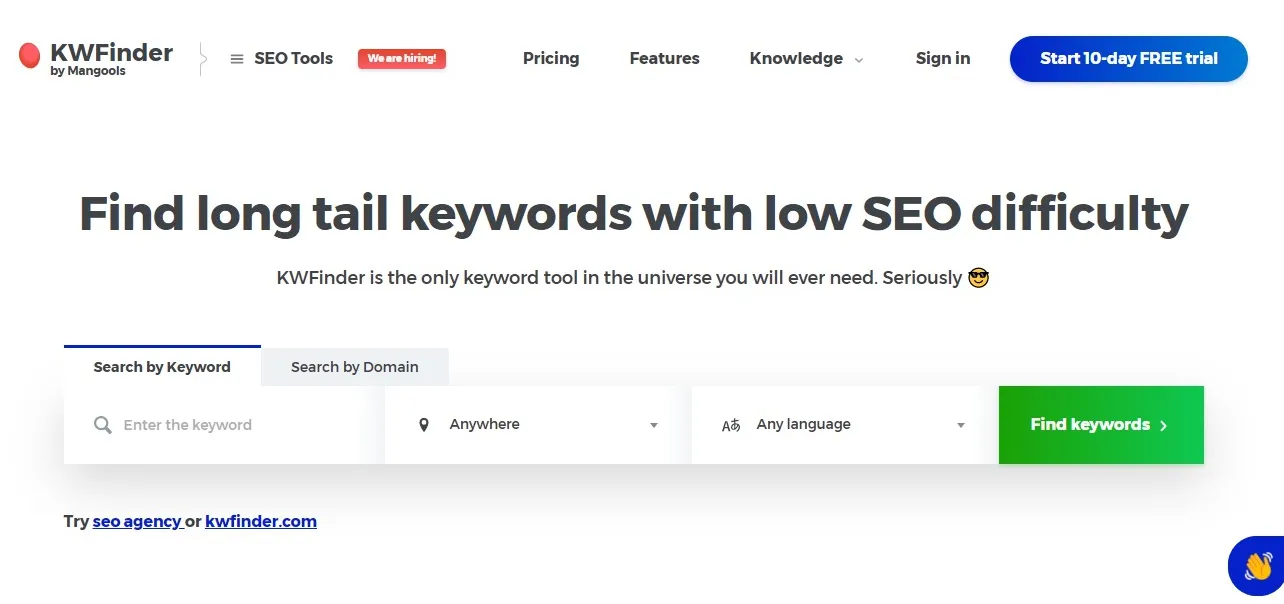
Task: Open the Pricing page
Action: 551,58
